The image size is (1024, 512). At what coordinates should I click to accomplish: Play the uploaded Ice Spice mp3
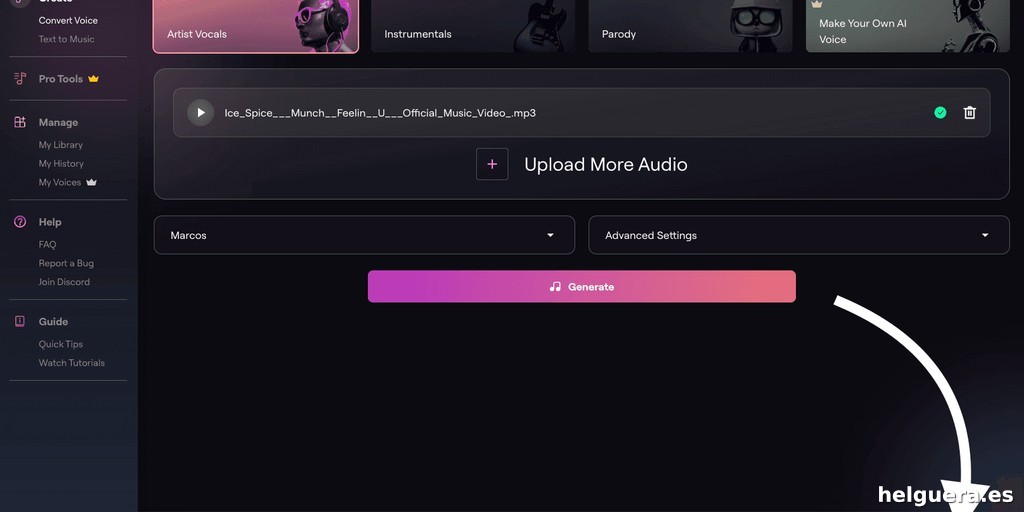coord(201,113)
